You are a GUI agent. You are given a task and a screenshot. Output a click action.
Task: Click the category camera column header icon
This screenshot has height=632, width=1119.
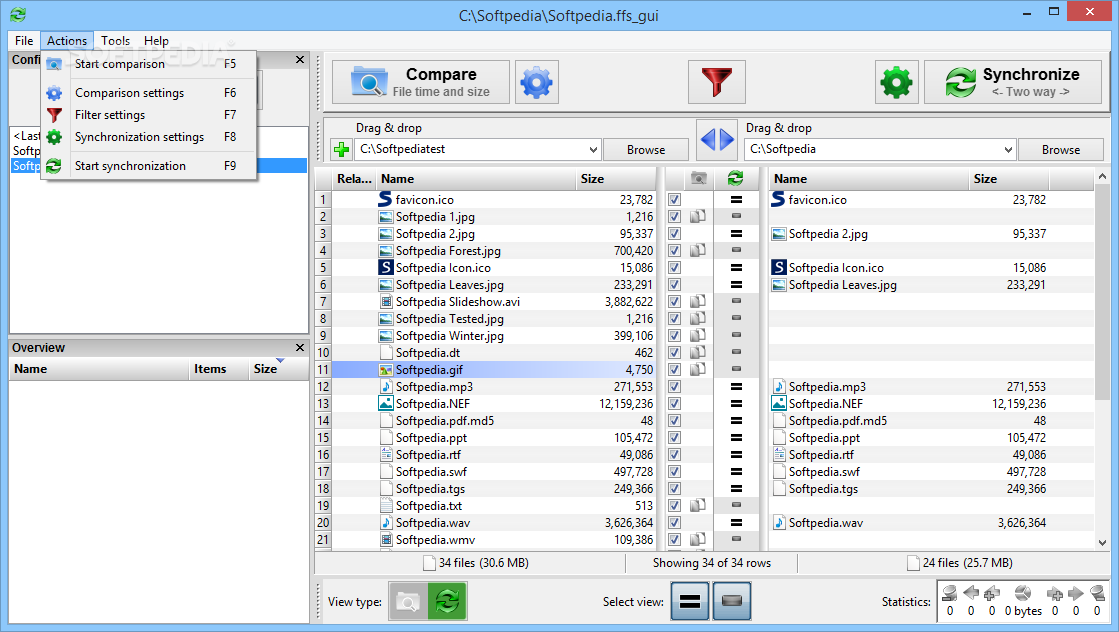699,178
